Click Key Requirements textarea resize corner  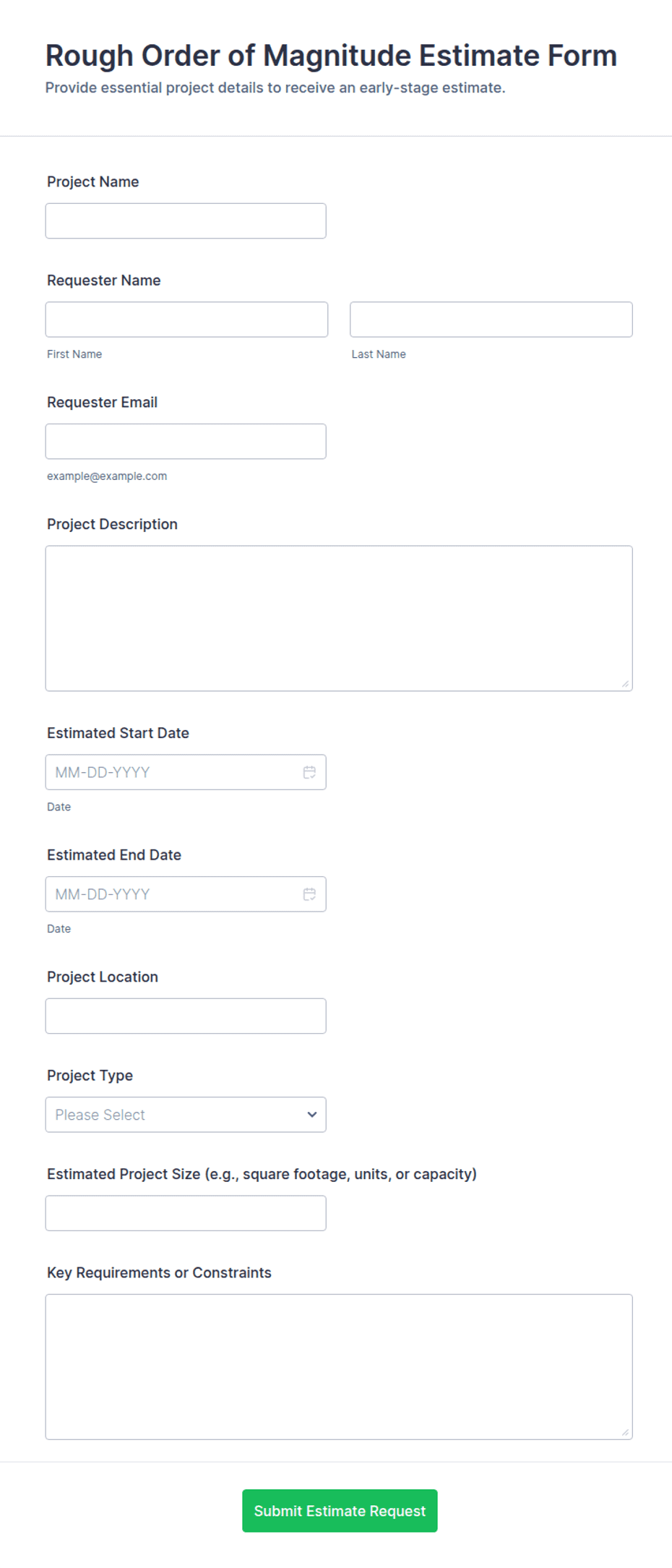[626, 1433]
